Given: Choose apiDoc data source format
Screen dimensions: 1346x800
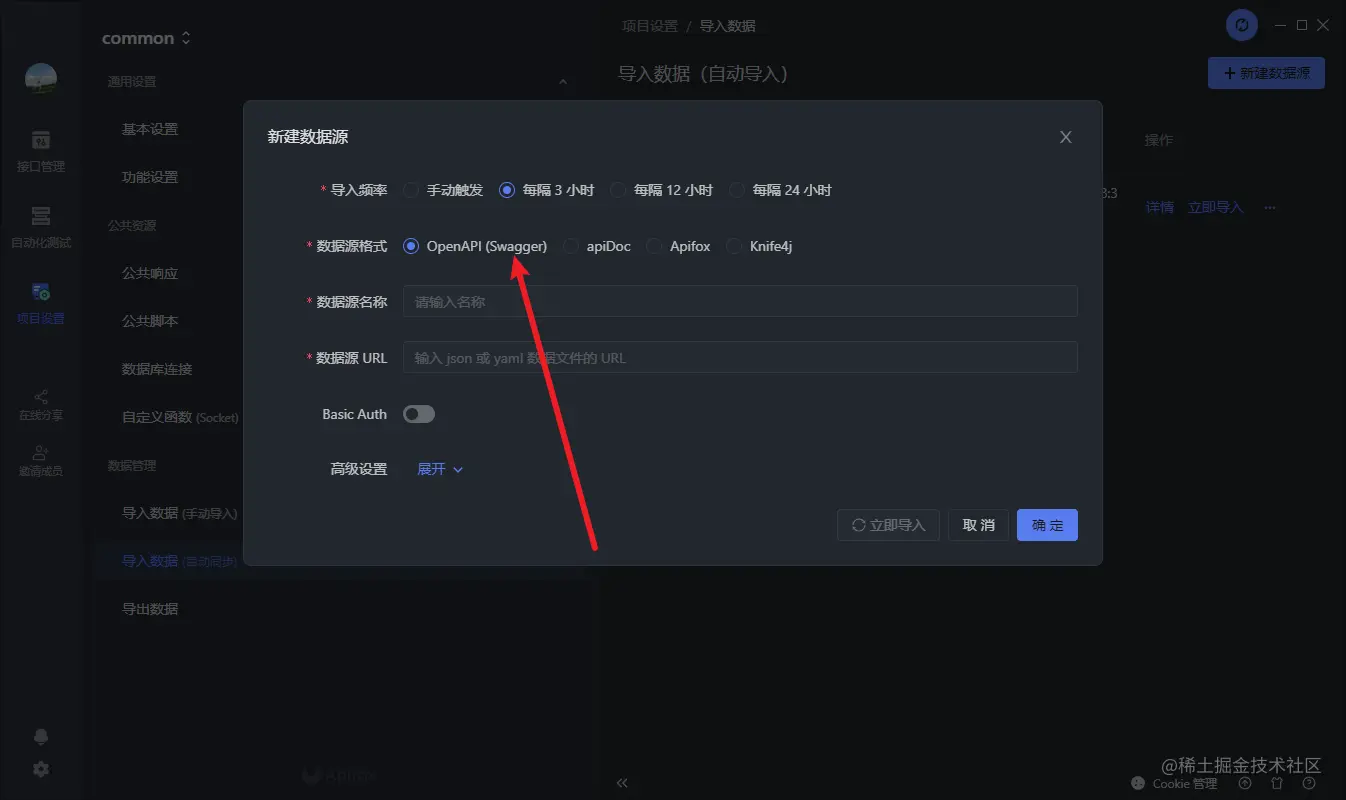Looking at the screenshot, I should click(x=597, y=246).
